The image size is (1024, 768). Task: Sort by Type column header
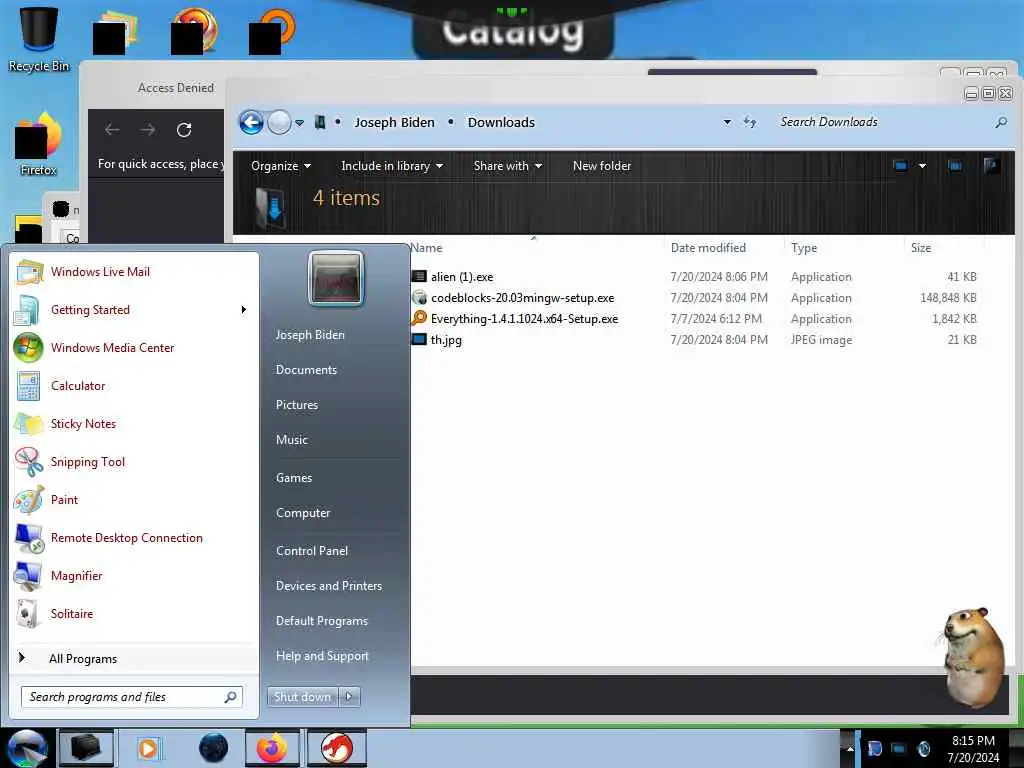pyautogui.click(x=804, y=248)
